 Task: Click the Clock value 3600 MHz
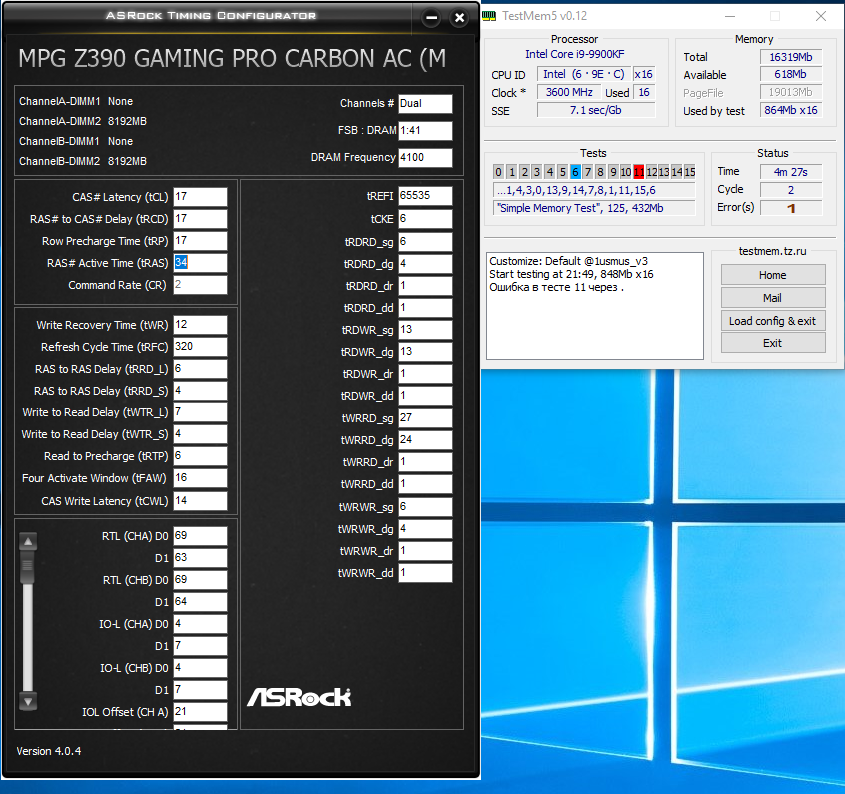coord(569,92)
